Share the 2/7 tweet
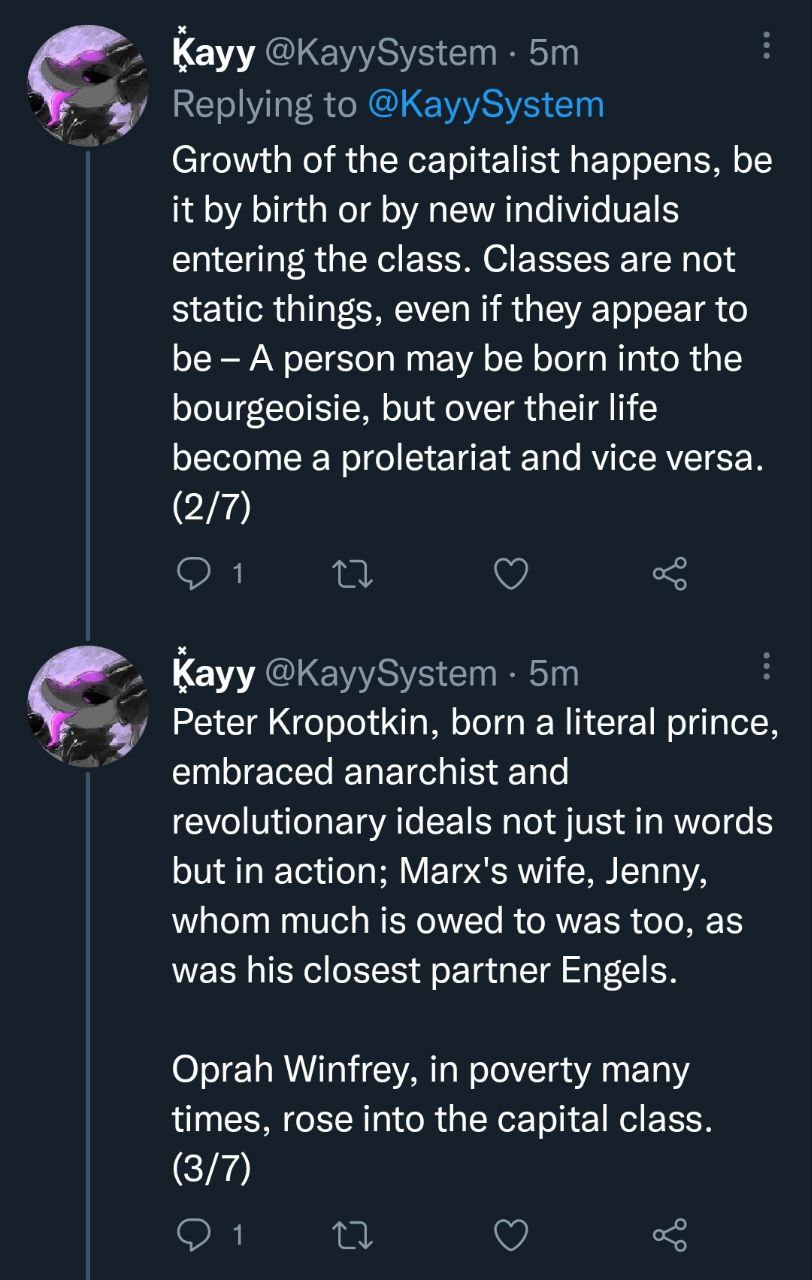The image size is (812, 1280). 669,573
